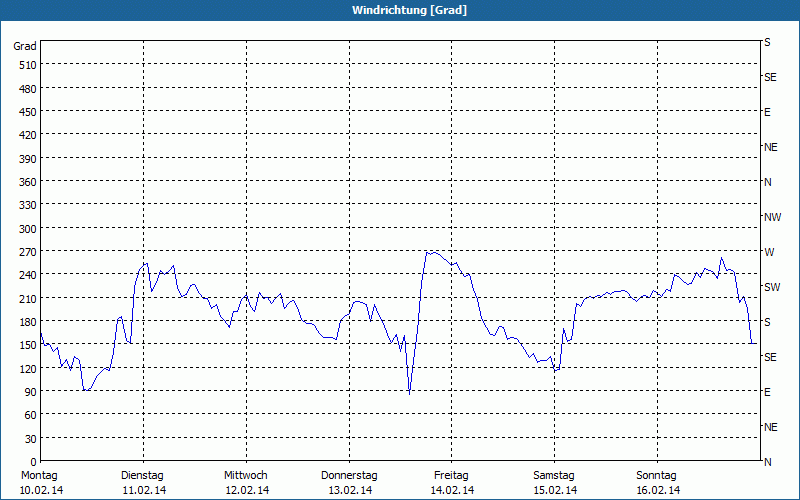The height and width of the screenshot is (500, 800).
Task: Click the 210 value on the left axis
Action: (x=28, y=299)
